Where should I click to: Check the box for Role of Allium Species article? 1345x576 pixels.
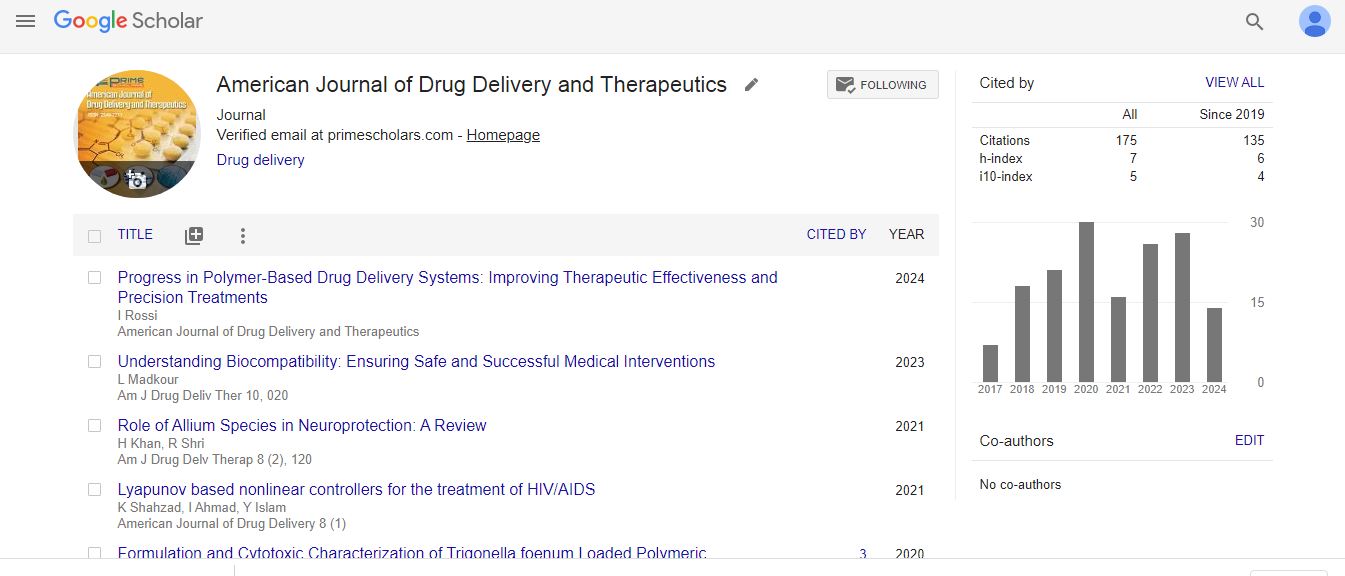94,426
